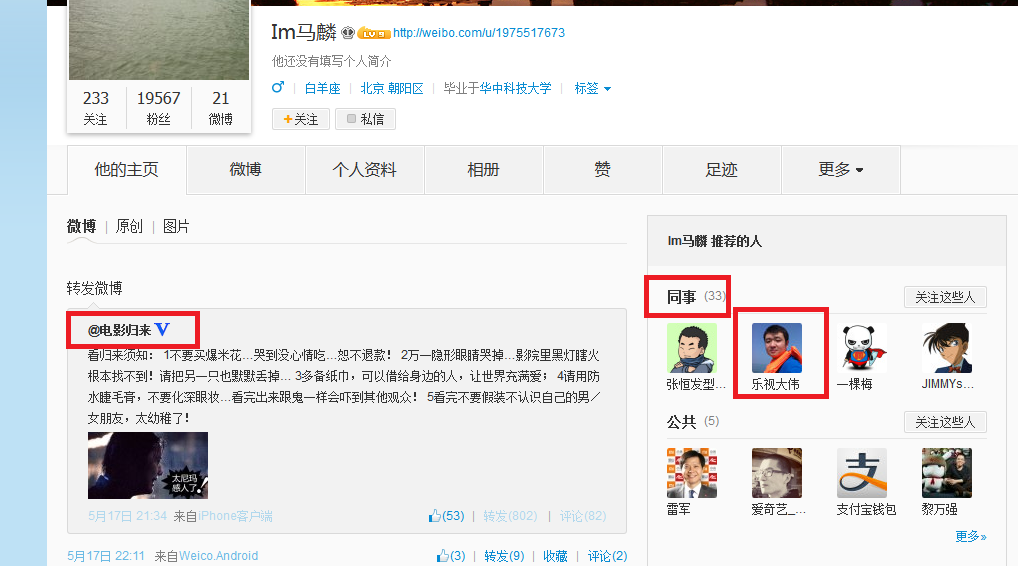This screenshot has width=1018, height=566.
Task: Open the weibo.com/u/1975517673 link
Action: click(x=479, y=32)
